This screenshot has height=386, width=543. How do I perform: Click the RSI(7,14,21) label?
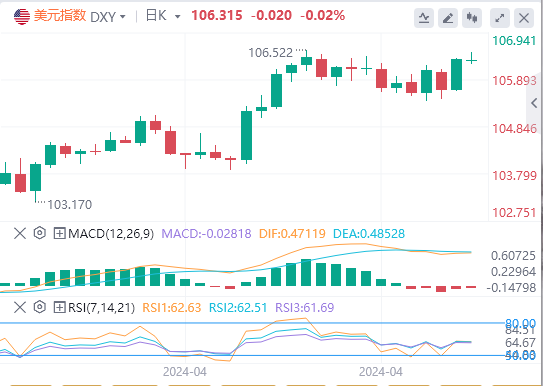click(x=101, y=307)
